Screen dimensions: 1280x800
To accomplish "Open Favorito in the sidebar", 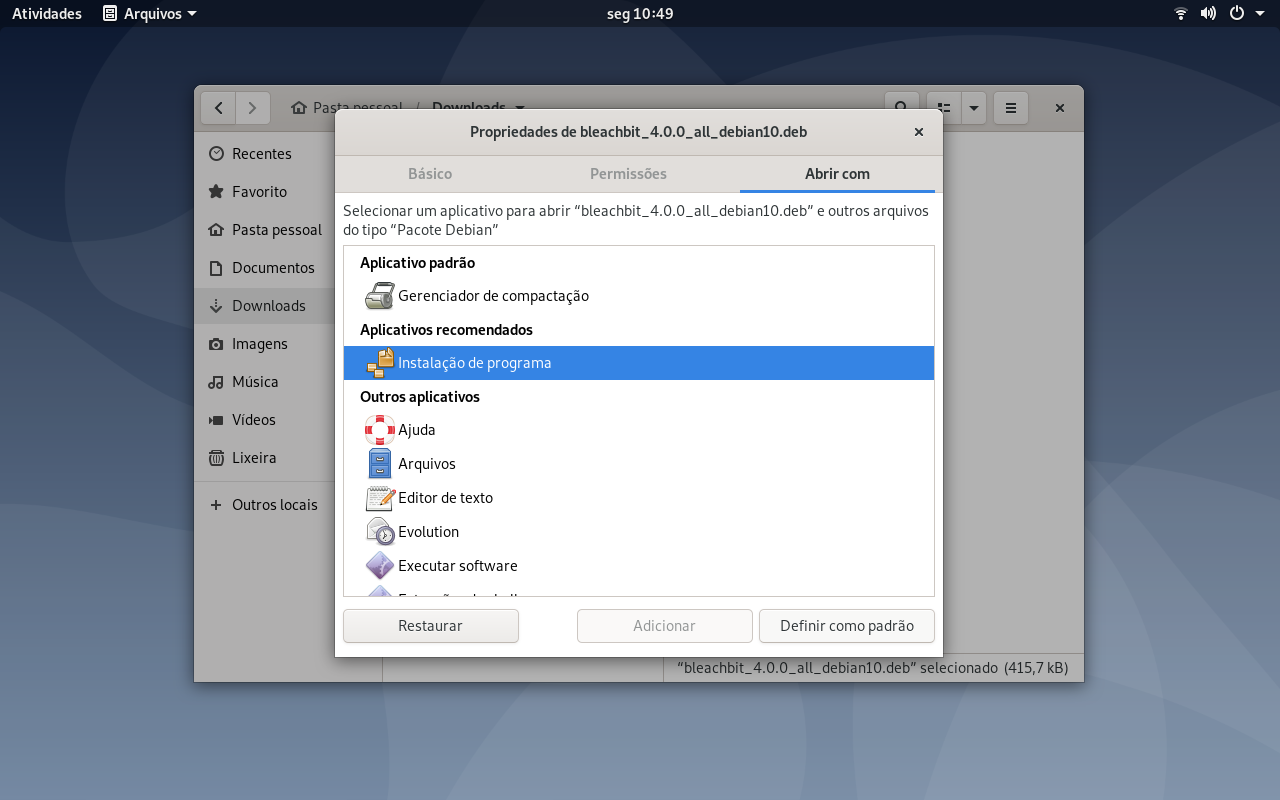I will pos(264,192).
